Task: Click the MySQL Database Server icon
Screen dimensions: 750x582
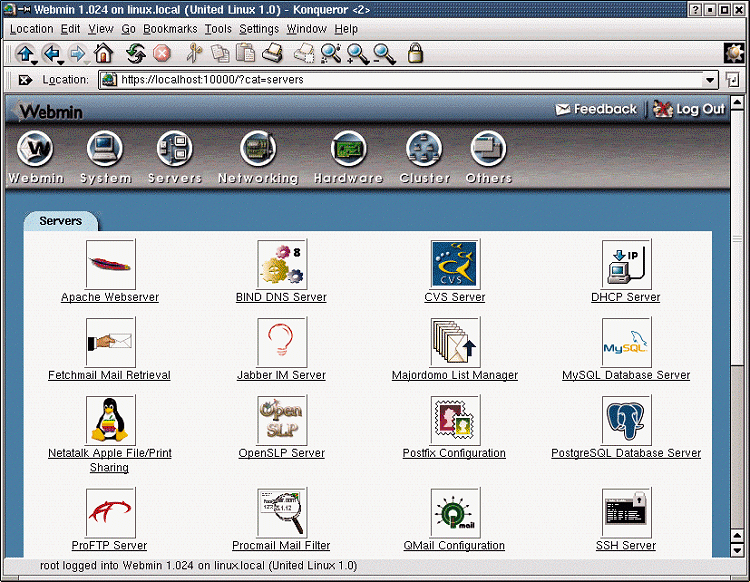Action: tap(626, 342)
